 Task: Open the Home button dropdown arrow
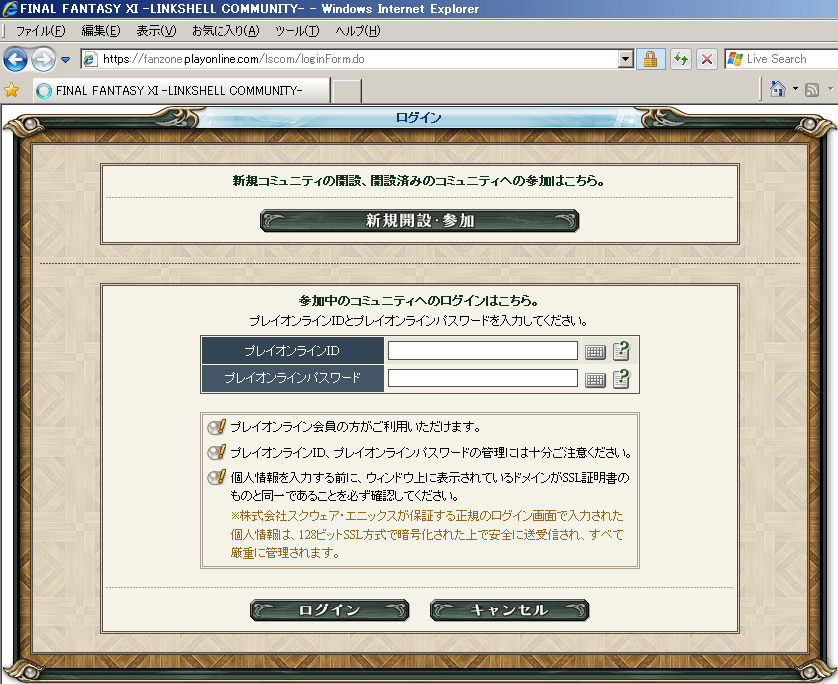coord(795,89)
